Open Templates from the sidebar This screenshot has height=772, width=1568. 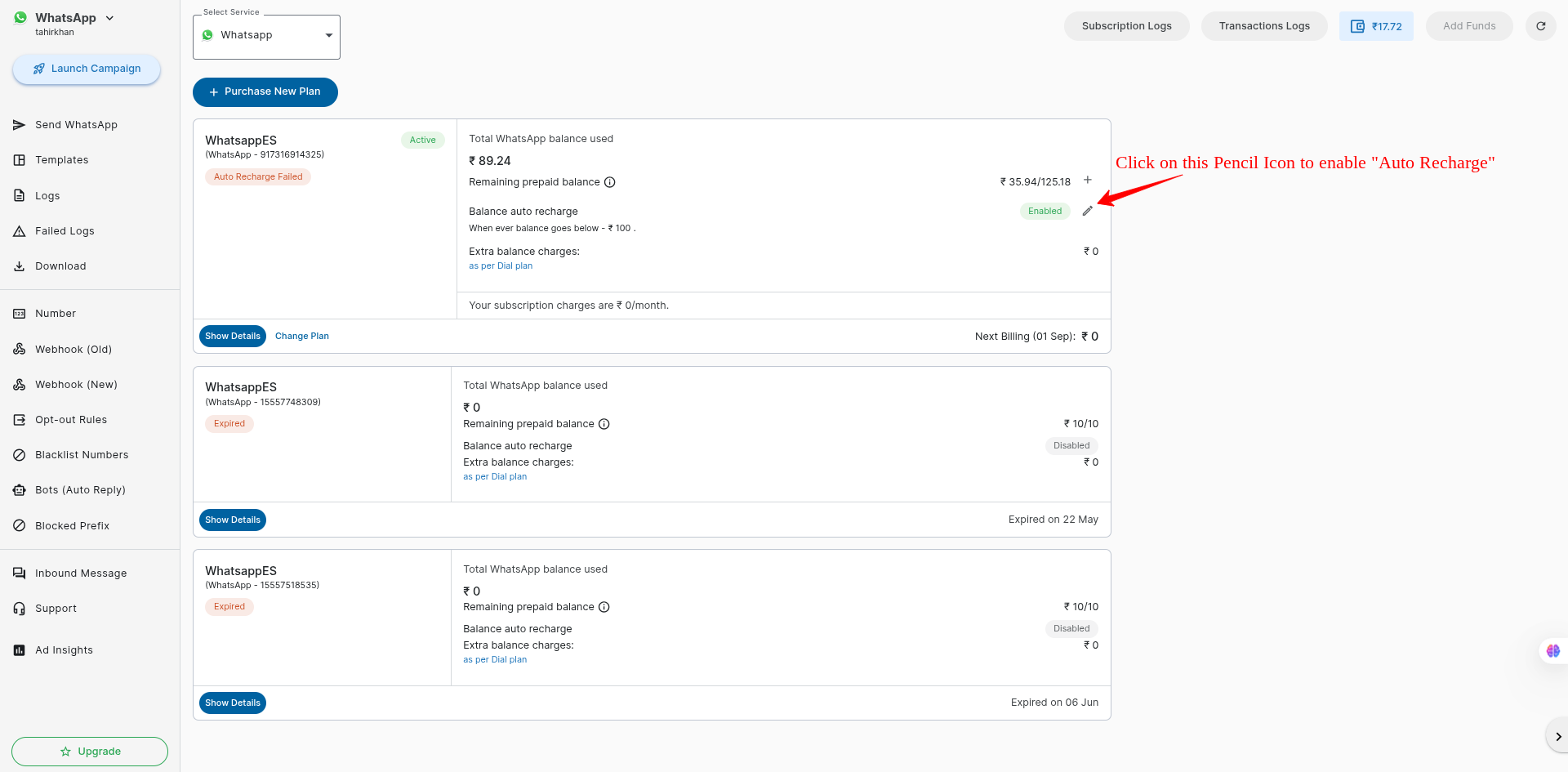pyautogui.click(x=61, y=160)
